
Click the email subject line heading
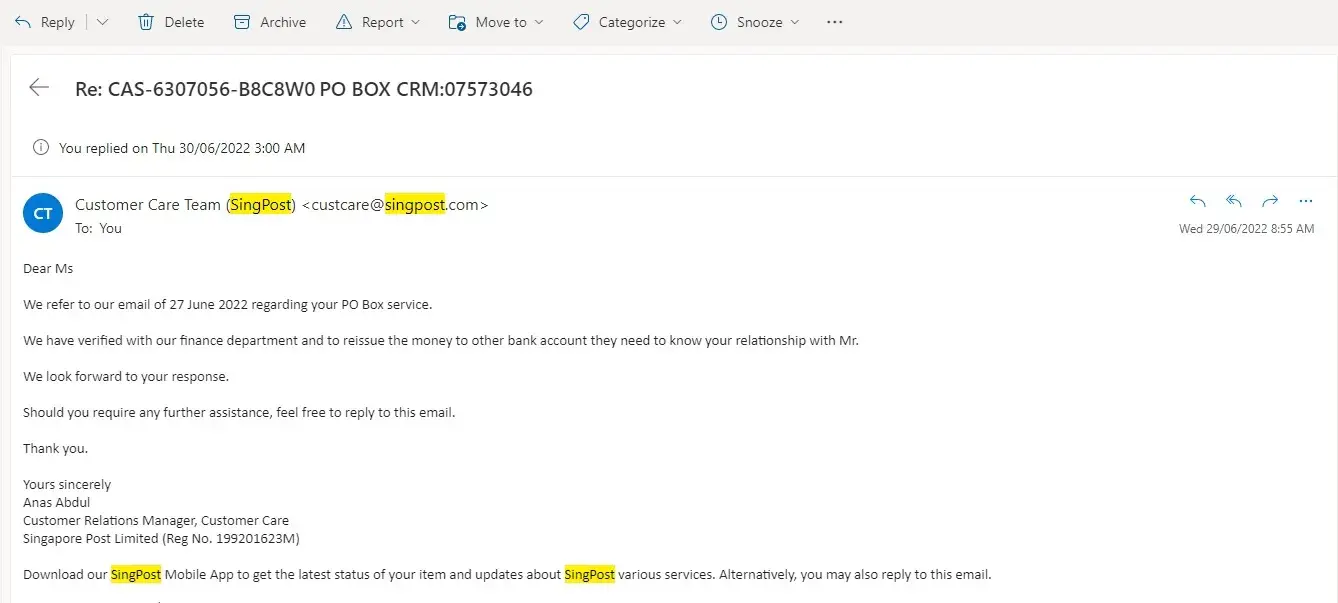(304, 89)
